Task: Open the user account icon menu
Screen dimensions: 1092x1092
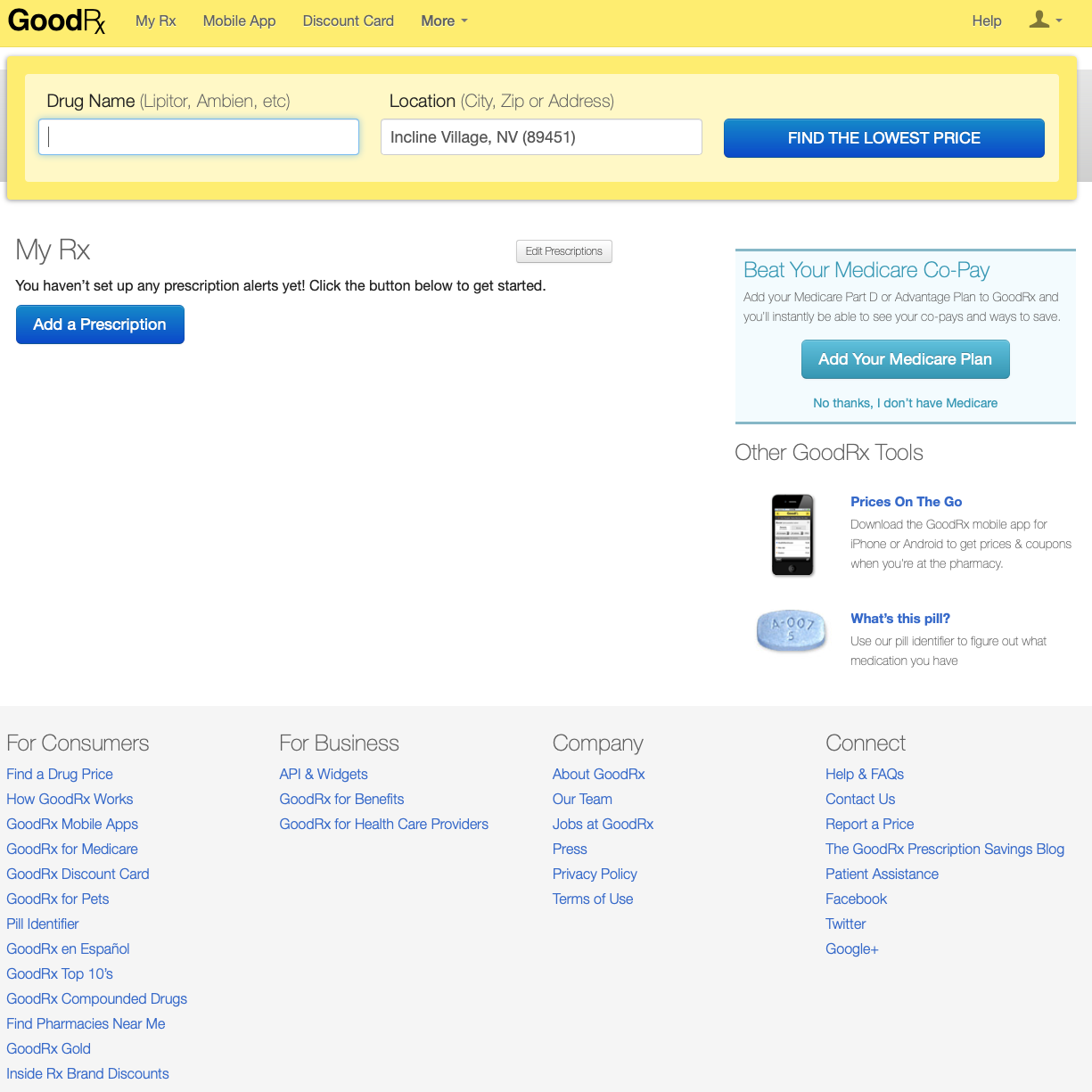Action: point(1046,20)
